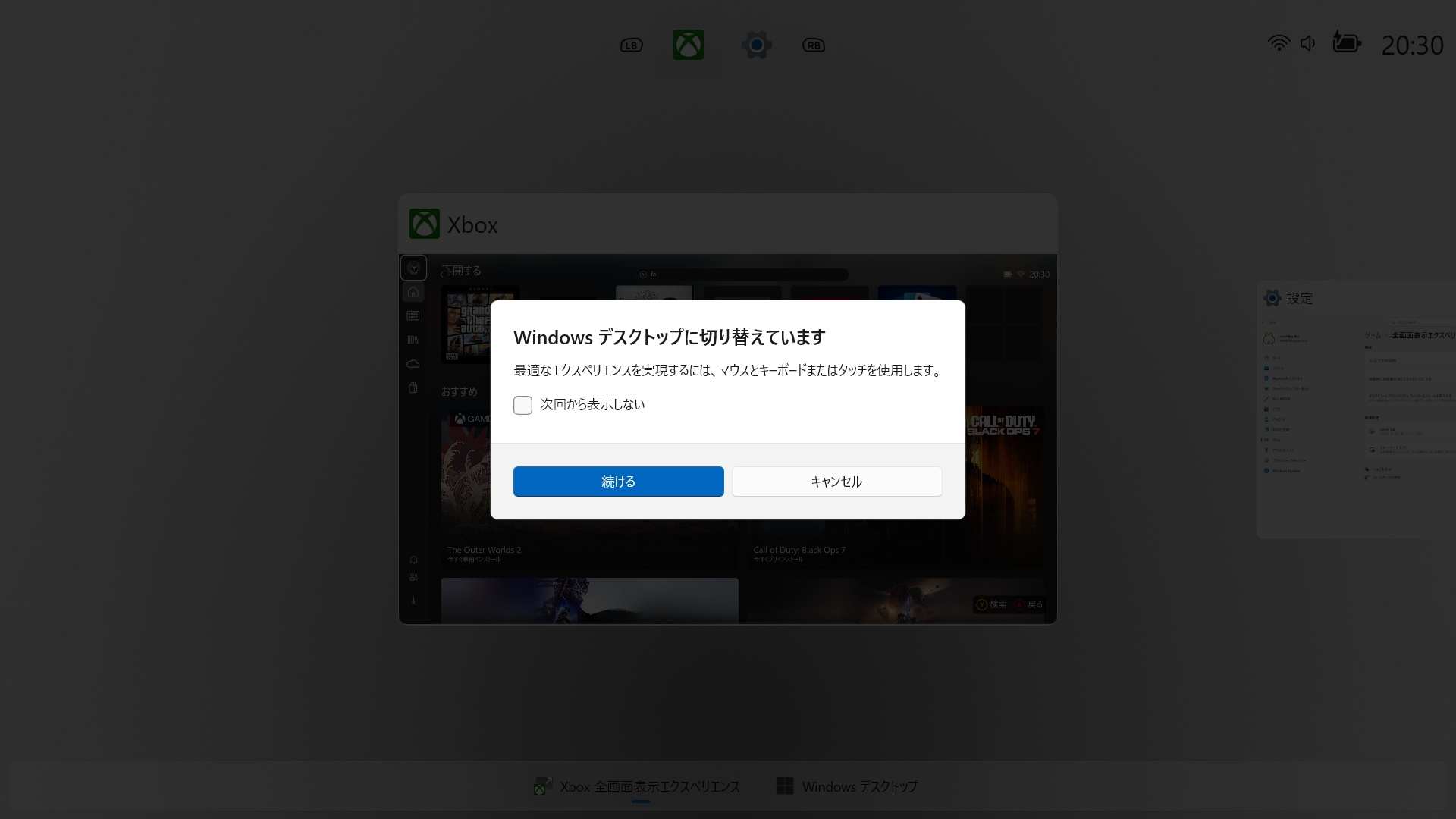Click the back chevron in the Settings window
The height and width of the screenshot is (819, 1456).
[x=1263, y=322]
